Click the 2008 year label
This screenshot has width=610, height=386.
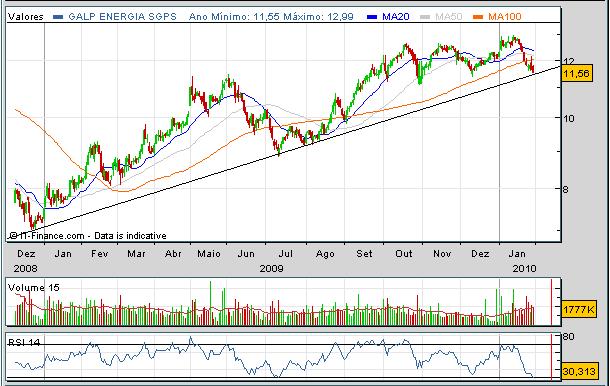click(x=26, y=268)
